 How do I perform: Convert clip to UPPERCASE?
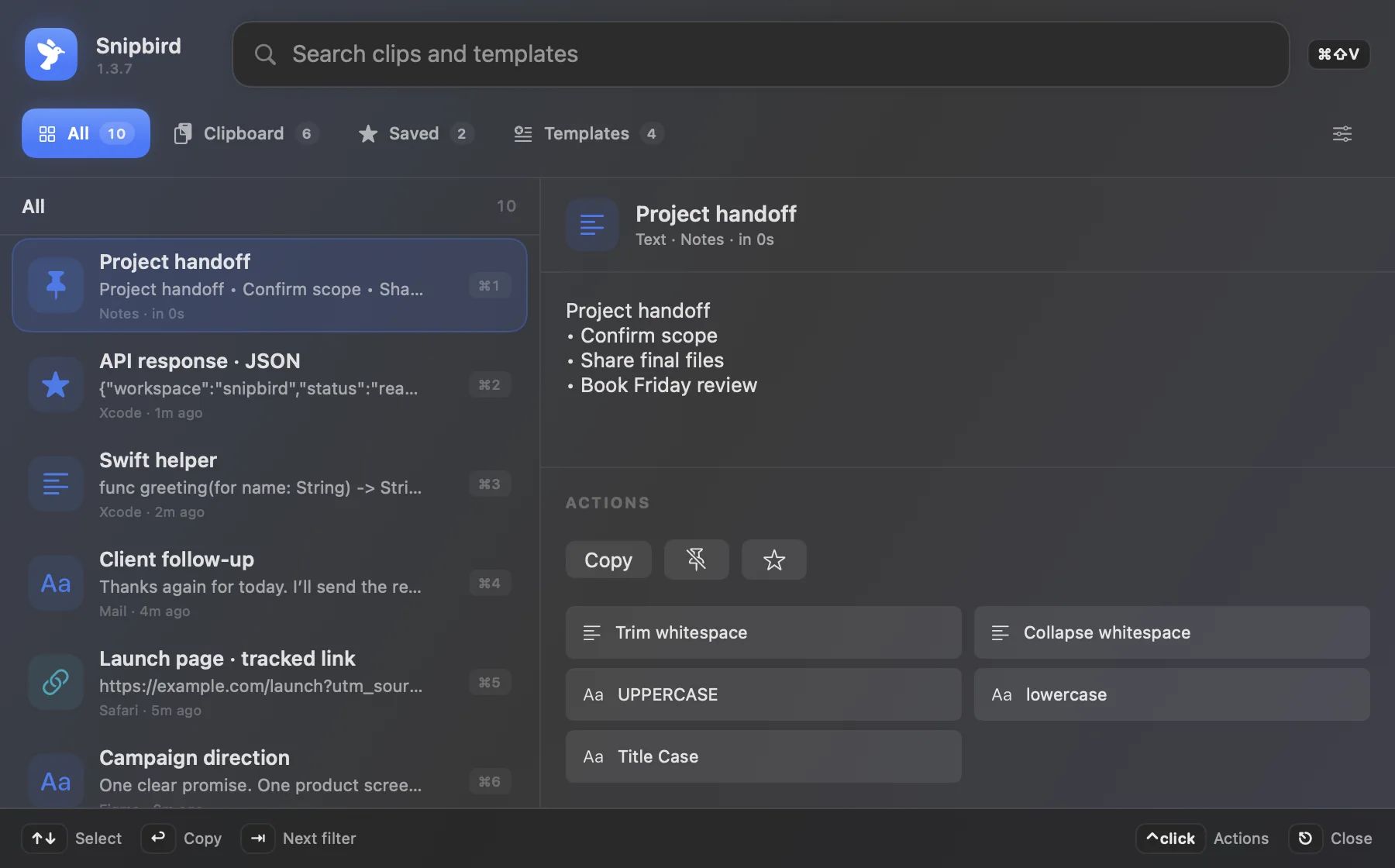pos(763,694)
